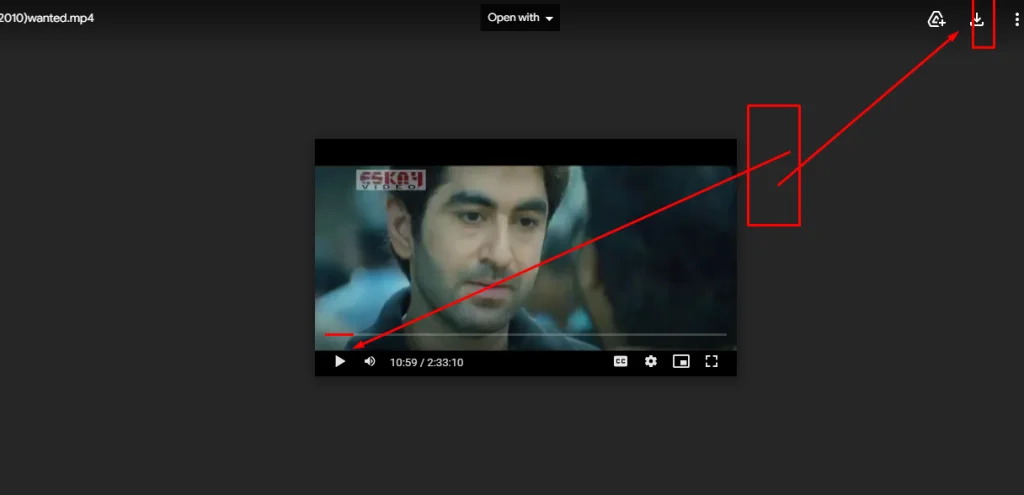
Task: Click the 10:59 / 2:33:10 time display
Action: (x=426, y=362)
